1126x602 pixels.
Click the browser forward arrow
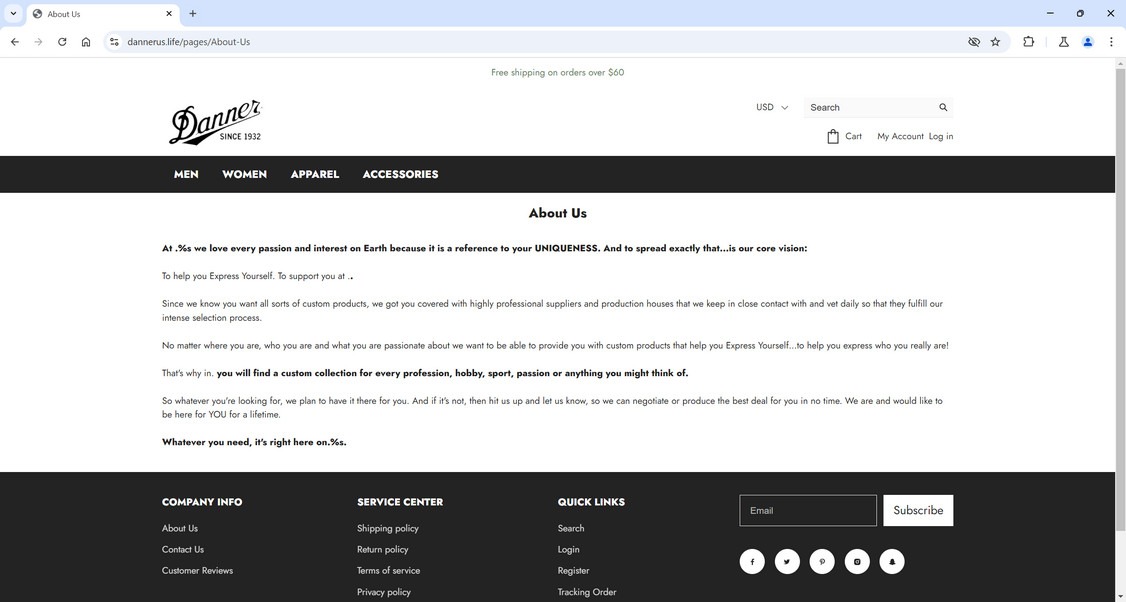[38, 42]
